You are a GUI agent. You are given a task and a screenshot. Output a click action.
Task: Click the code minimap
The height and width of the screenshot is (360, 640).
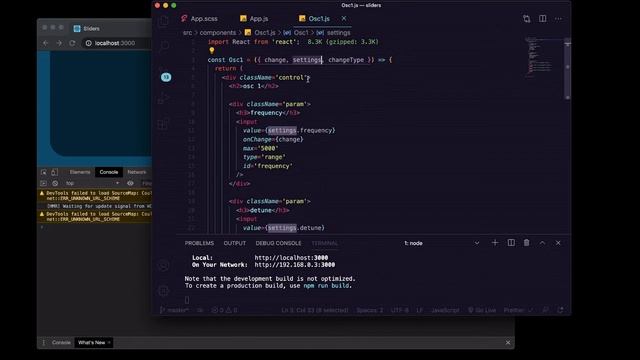(544, 57)
